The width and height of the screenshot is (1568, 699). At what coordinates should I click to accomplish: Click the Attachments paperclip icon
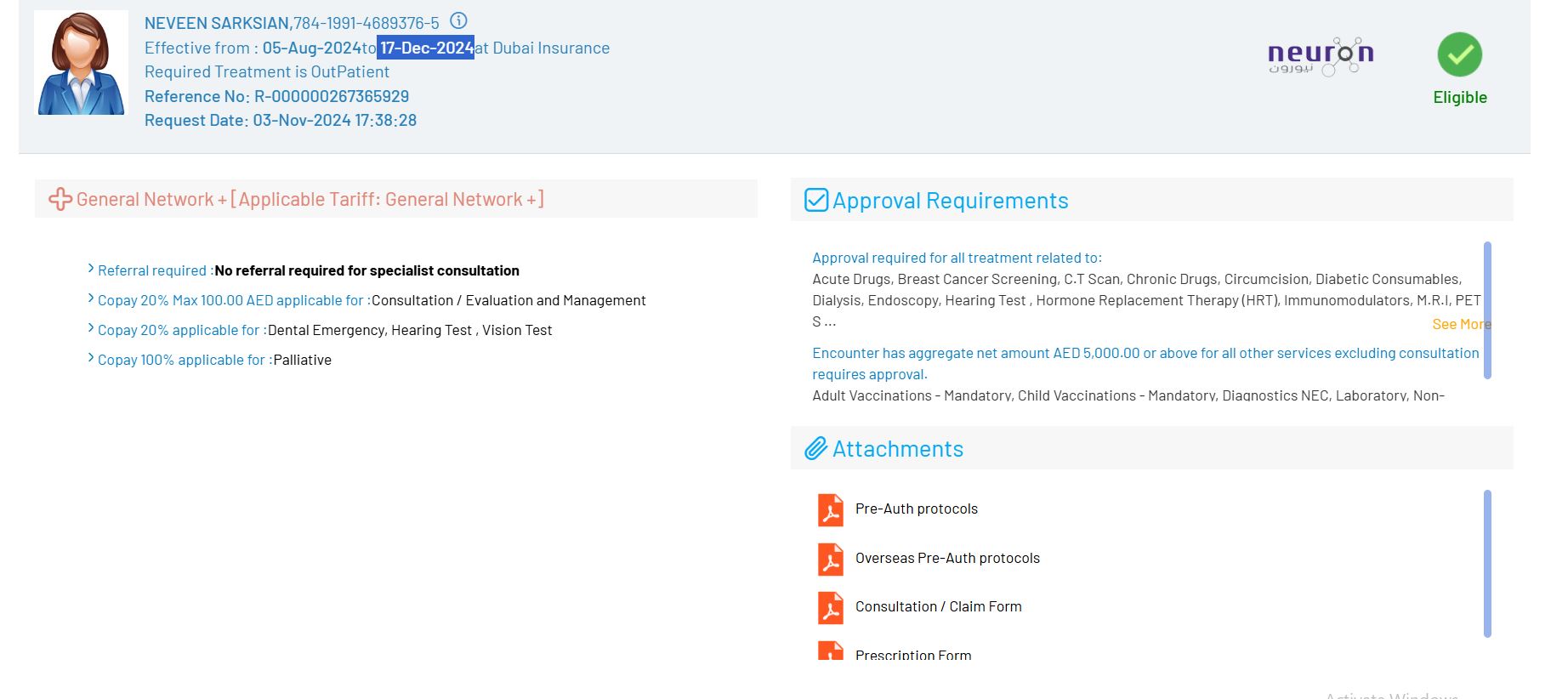tap(816, 448)
